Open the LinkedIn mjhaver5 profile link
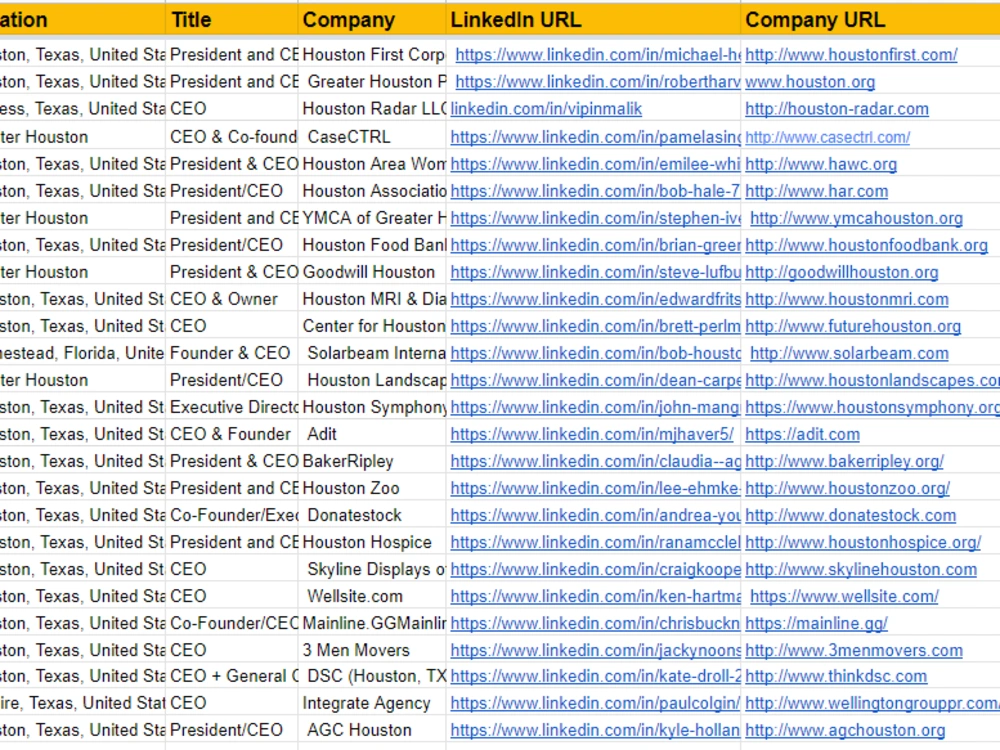The height and width of the screenshot is (750, 1000). 592,434
